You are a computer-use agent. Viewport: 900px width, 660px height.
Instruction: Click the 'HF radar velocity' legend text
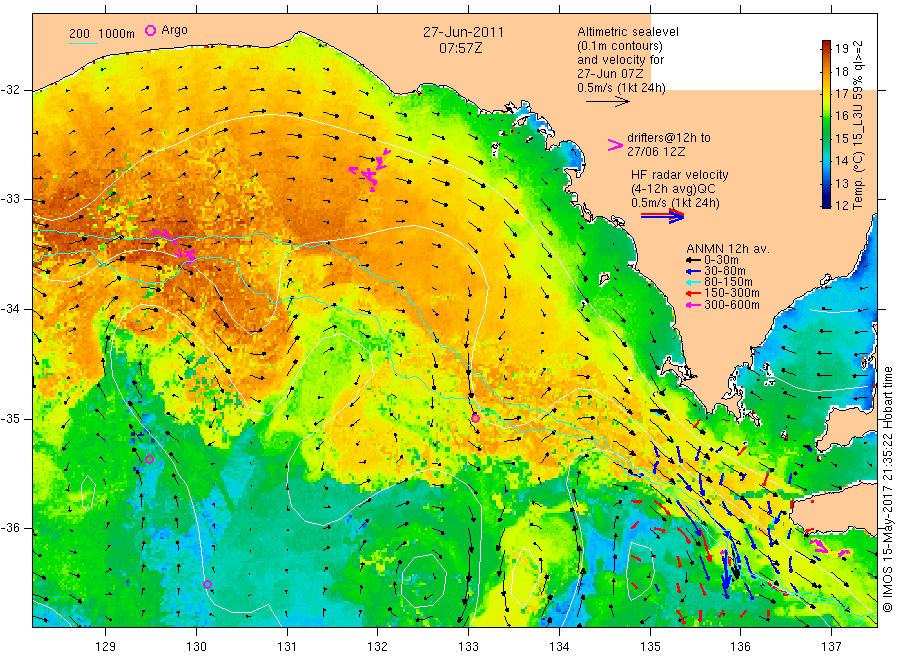click(680, 175)
